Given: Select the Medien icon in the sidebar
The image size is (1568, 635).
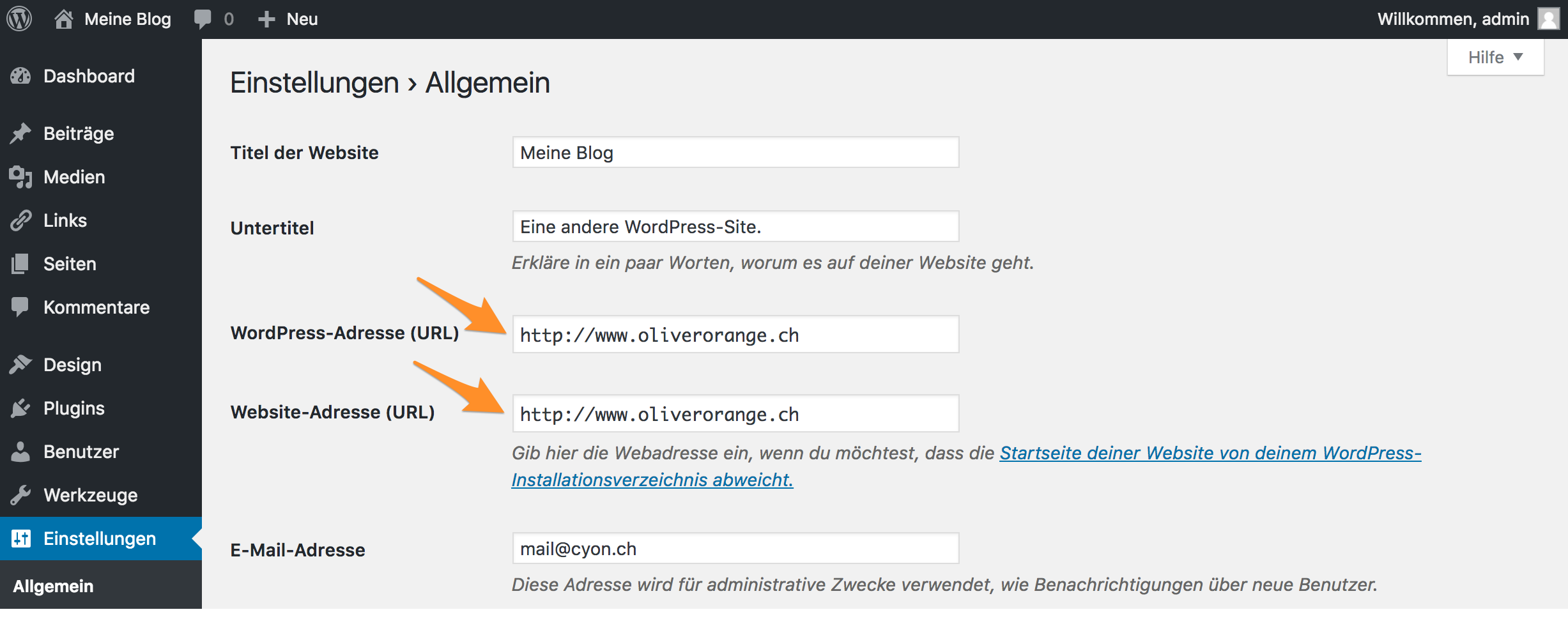Looking at the screenshot, I should [x=21, y=177].
